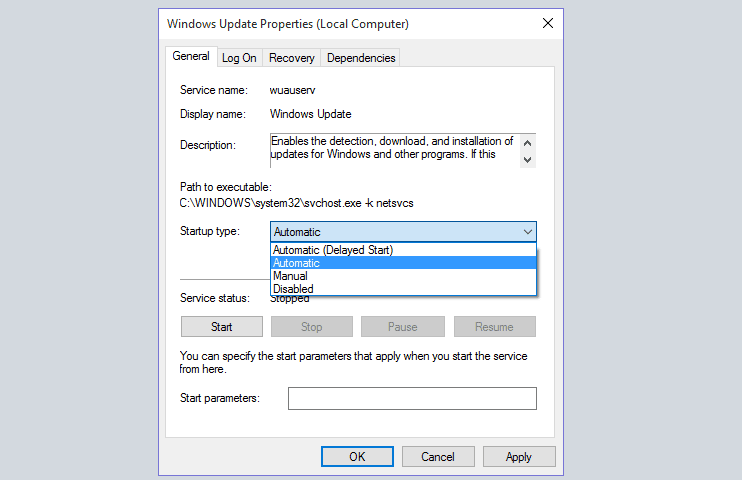This screenshot has width=742, height=480.
Task: Focus the Start parameters input field
Action: pyautogui.click(x=412, y=398)
